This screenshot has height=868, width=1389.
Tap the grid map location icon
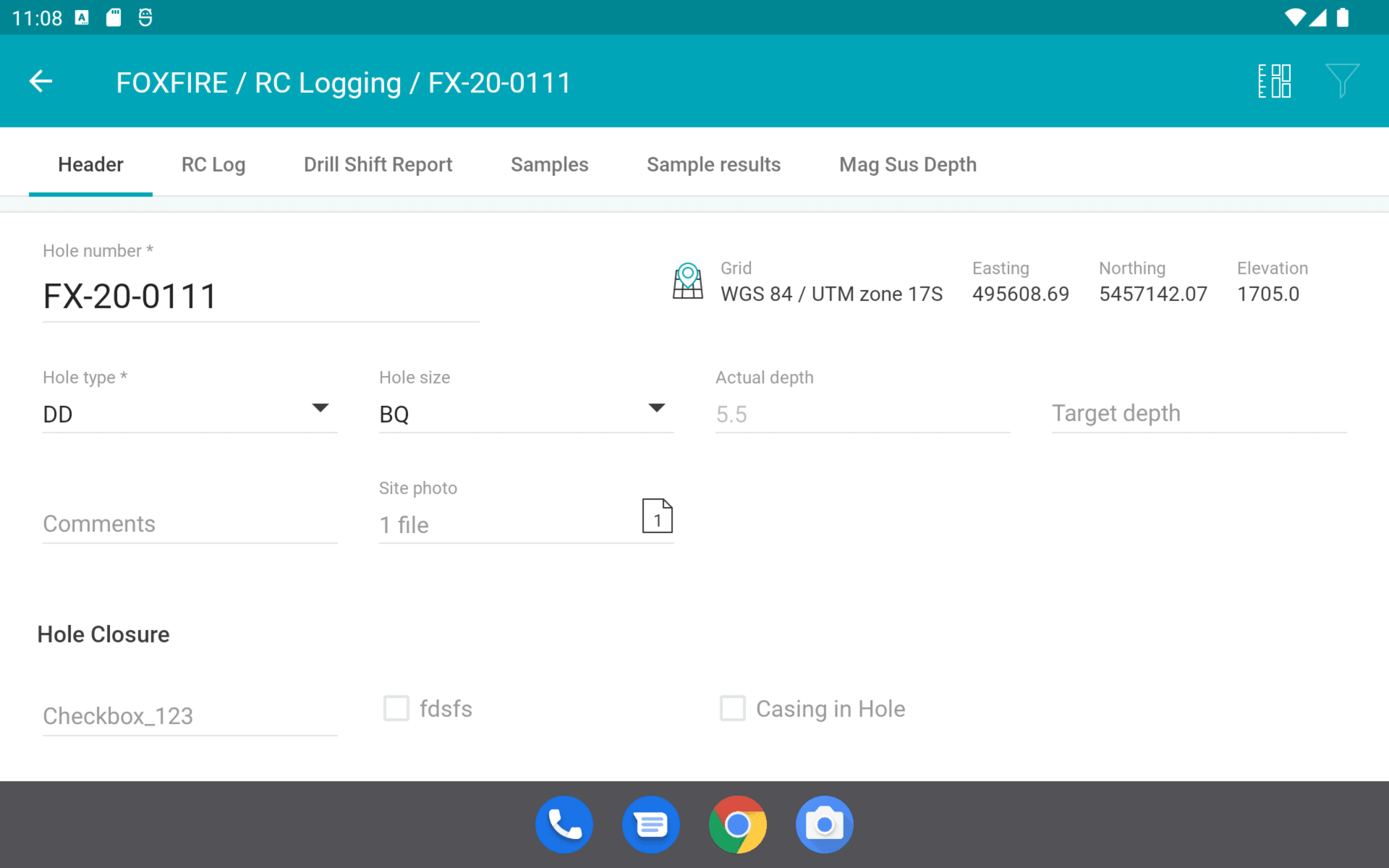(687, 281)
